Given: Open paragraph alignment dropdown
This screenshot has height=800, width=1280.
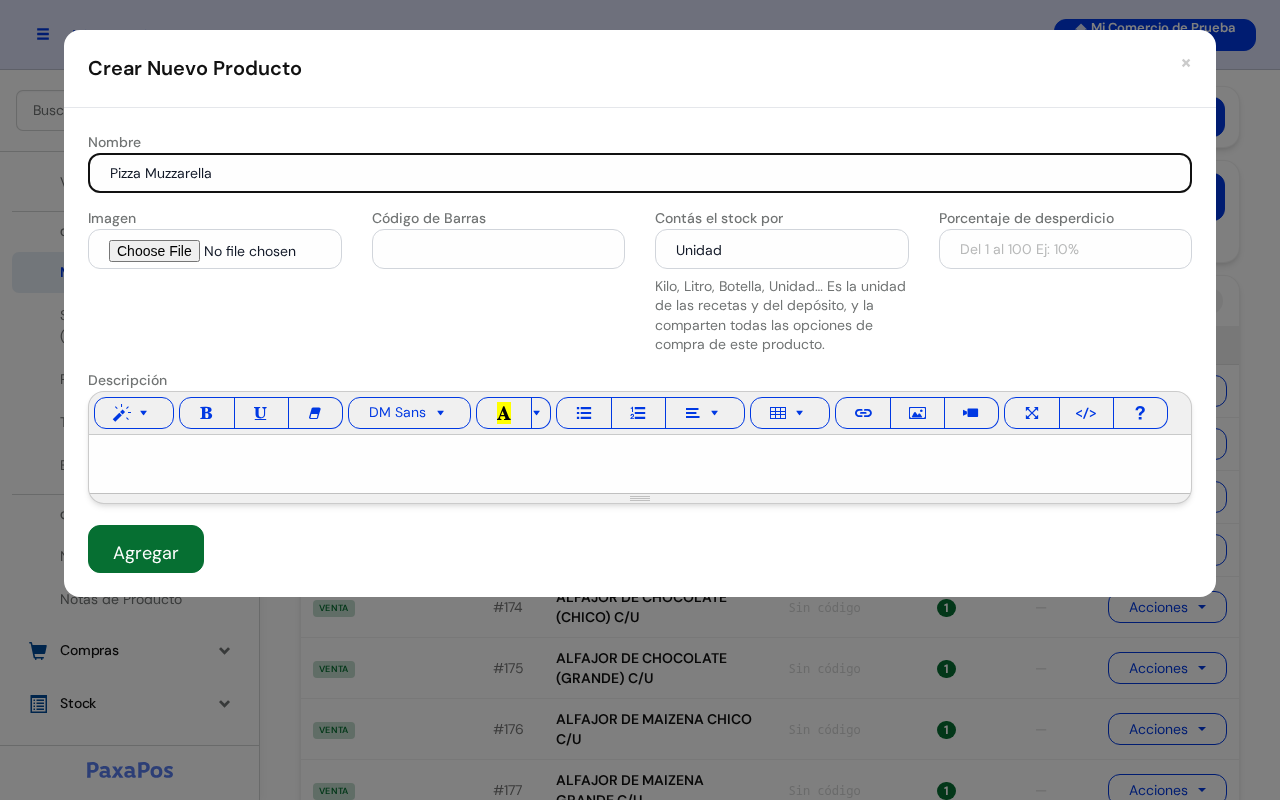Looking at the screenshot, I should (704, 413).
